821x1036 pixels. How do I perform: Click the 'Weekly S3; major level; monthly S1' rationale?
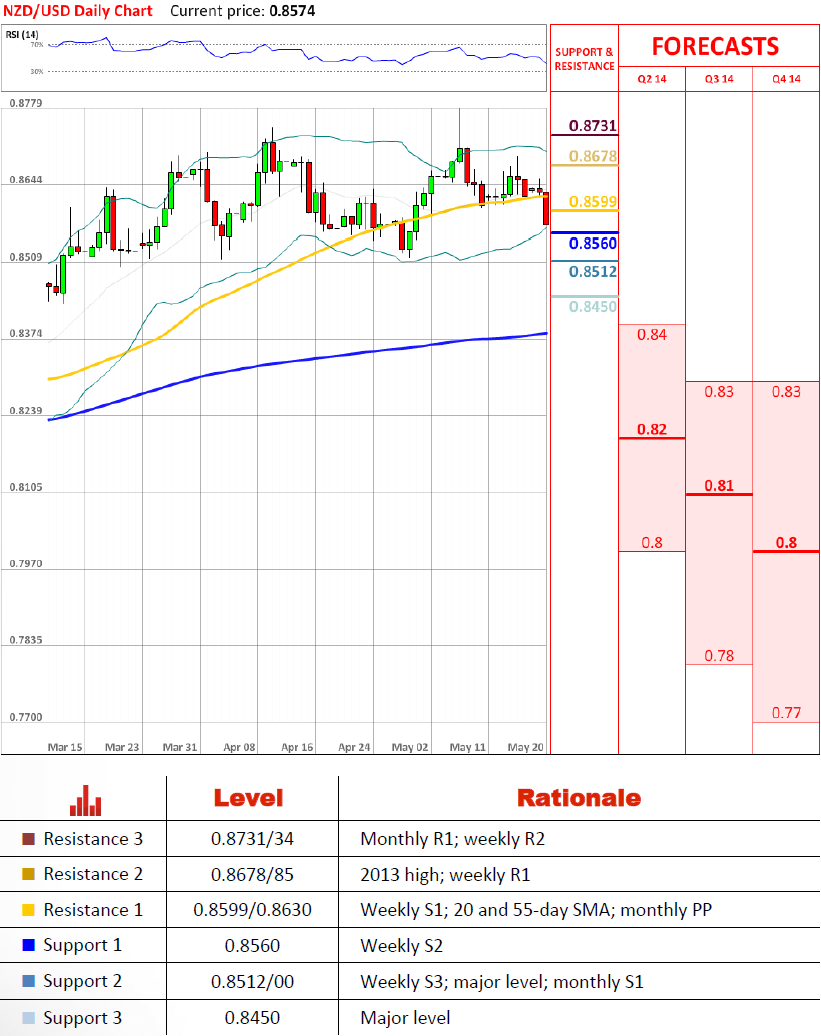click(x=502, y=982)
